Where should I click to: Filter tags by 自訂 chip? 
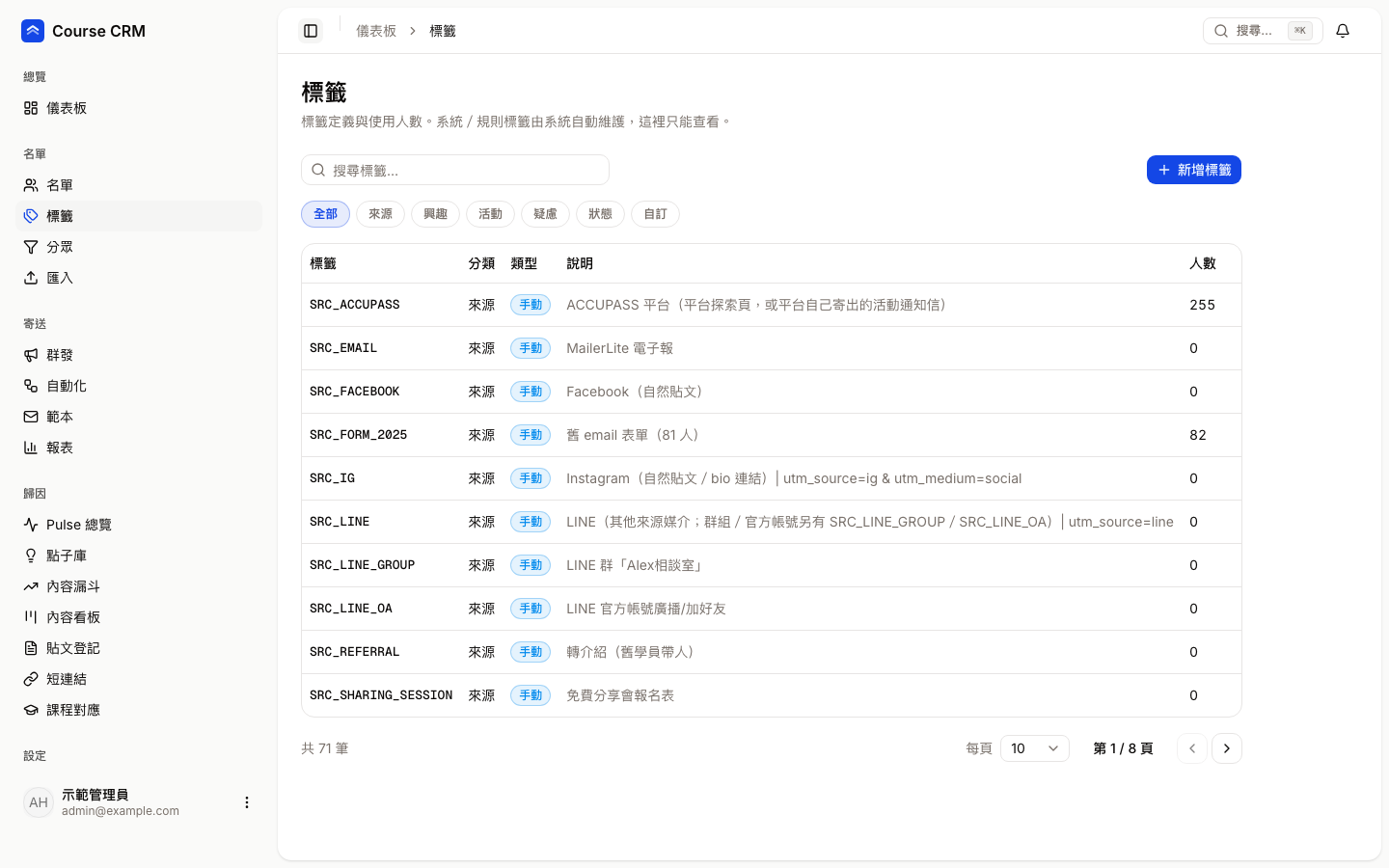click(655, 214)
